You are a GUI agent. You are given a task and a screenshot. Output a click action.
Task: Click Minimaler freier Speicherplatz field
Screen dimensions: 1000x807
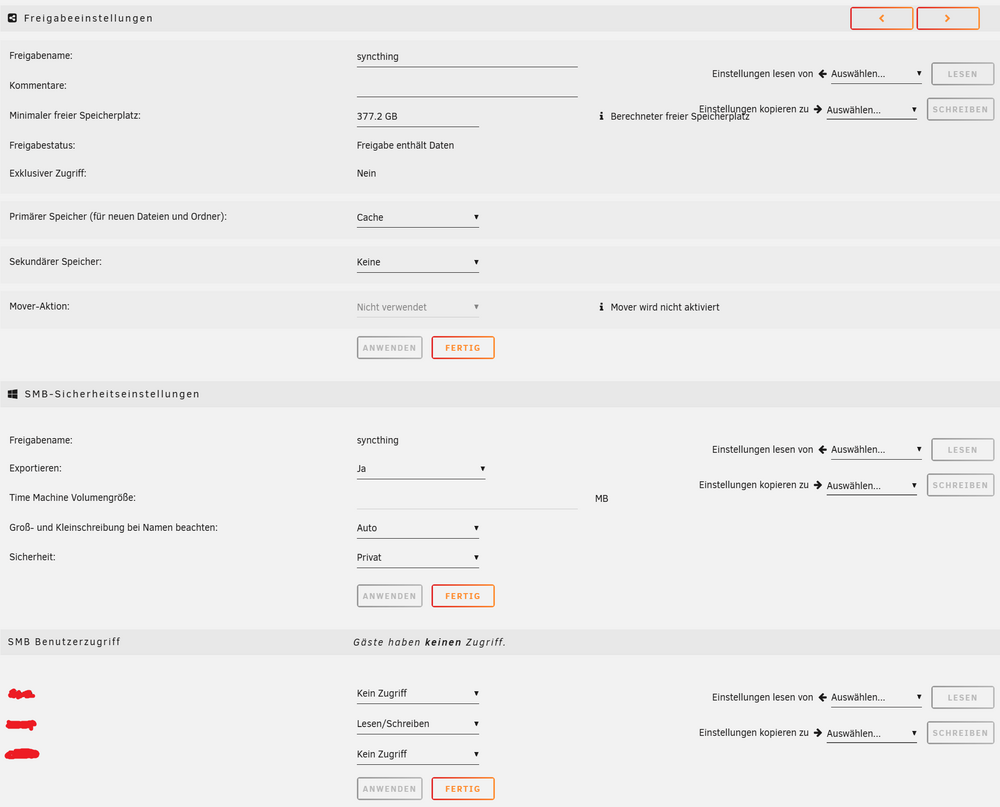click(418, 117)
